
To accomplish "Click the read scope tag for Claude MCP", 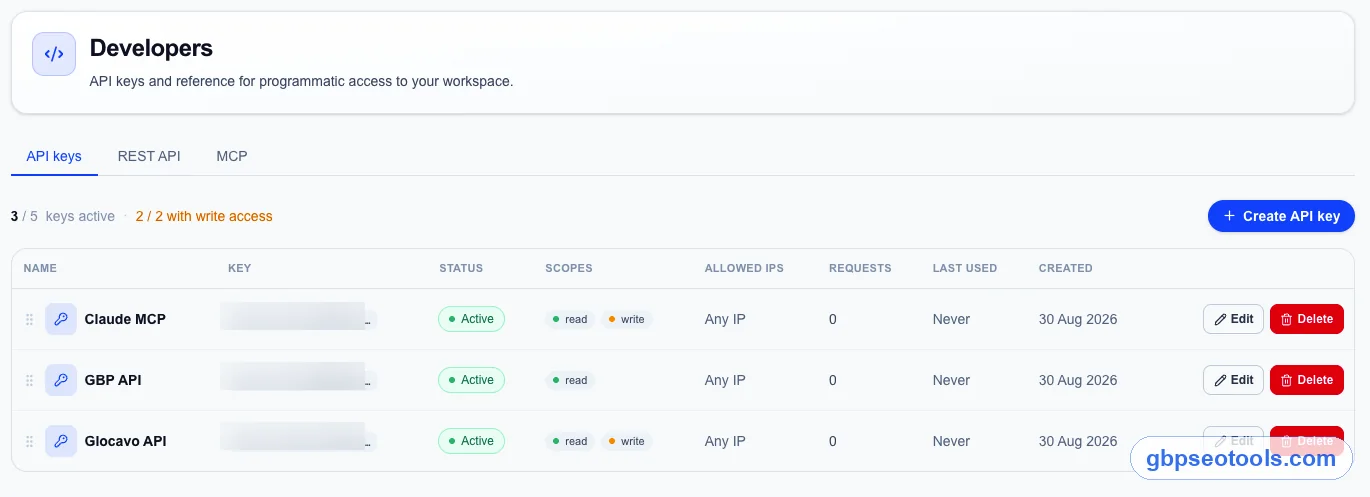I will pyautogui.click(x=570, y=319).
